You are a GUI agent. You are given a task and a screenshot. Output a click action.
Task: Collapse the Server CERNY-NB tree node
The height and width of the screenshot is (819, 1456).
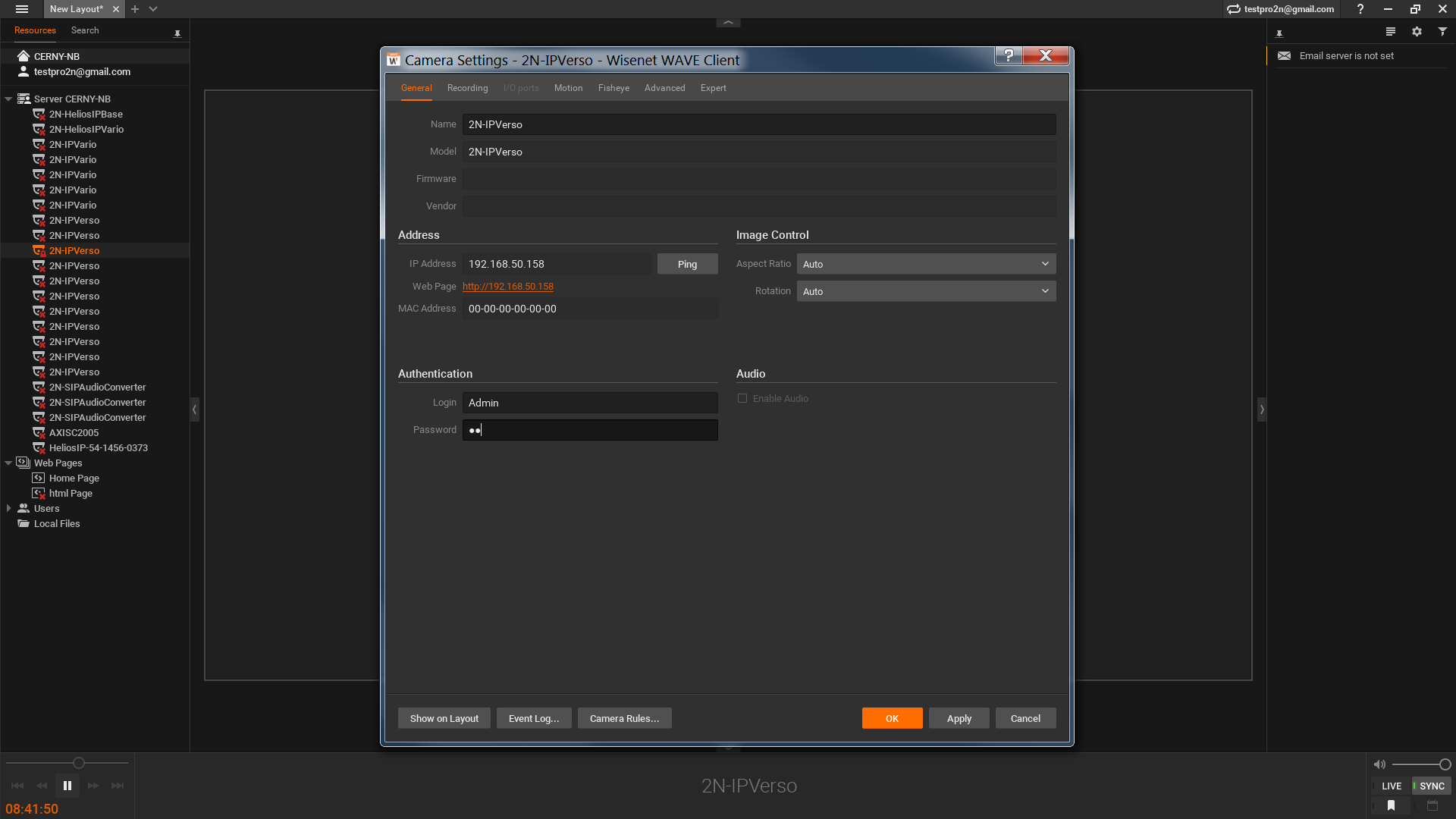tap(8, 99)
